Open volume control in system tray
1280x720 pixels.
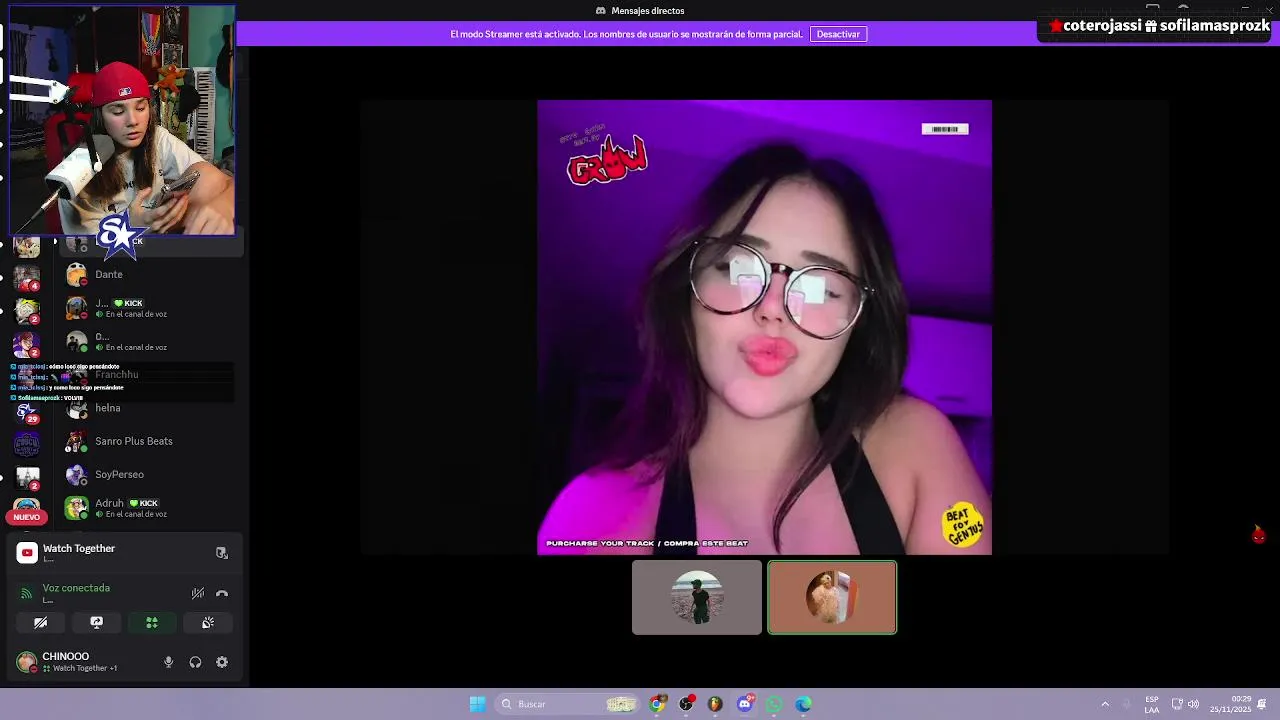(1193, 704)
